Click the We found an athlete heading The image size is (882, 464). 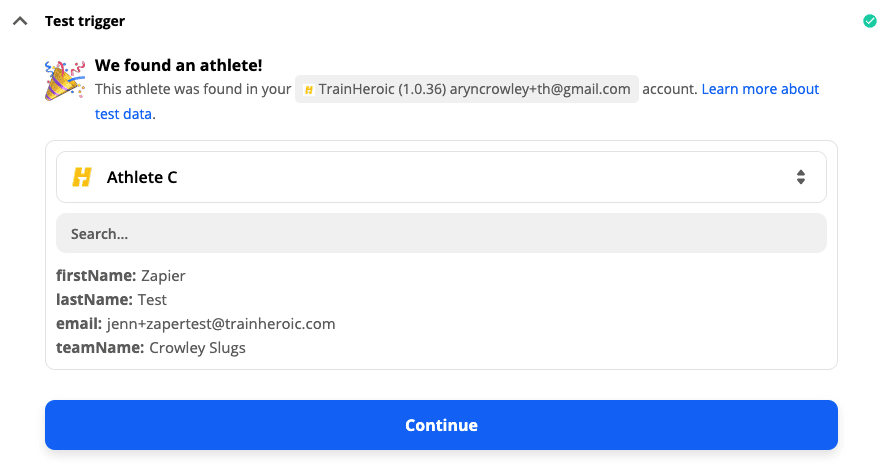click(x=179, y=66)
